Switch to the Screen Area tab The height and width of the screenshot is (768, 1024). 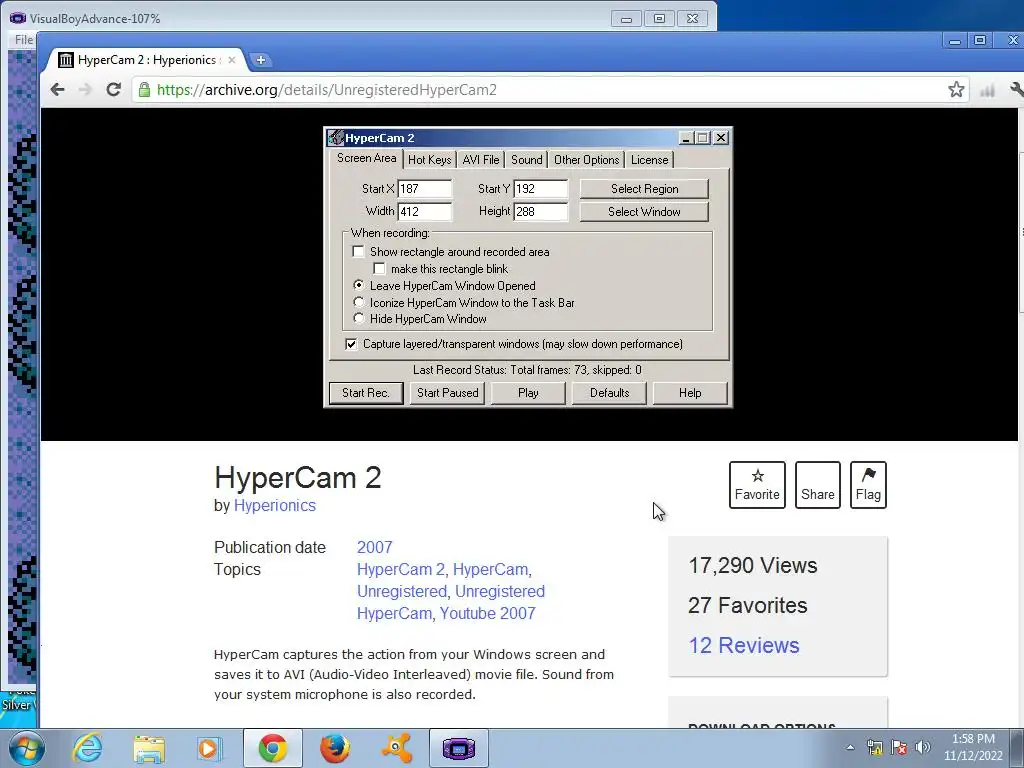coord(366,158)
